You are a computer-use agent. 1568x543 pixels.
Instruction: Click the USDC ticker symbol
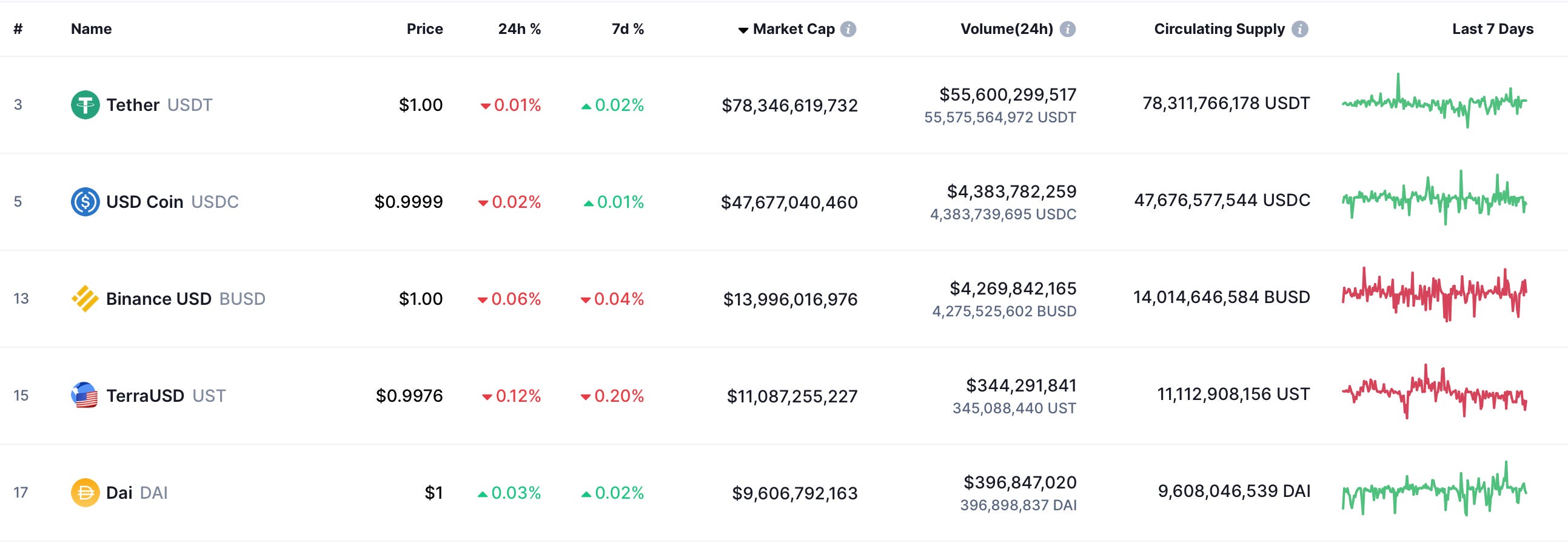click(215, 202)
